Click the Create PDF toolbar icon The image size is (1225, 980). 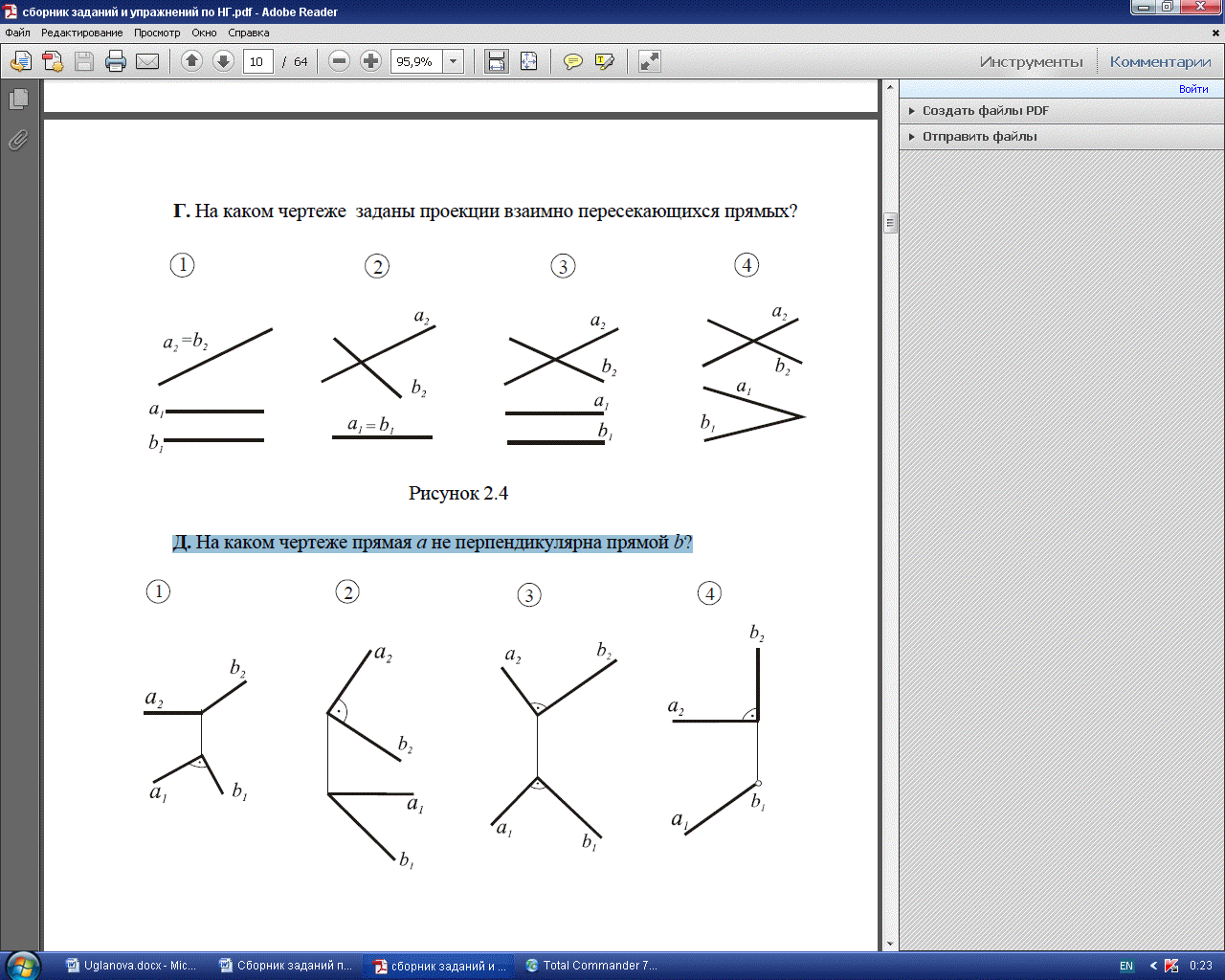tap(53, 62)
